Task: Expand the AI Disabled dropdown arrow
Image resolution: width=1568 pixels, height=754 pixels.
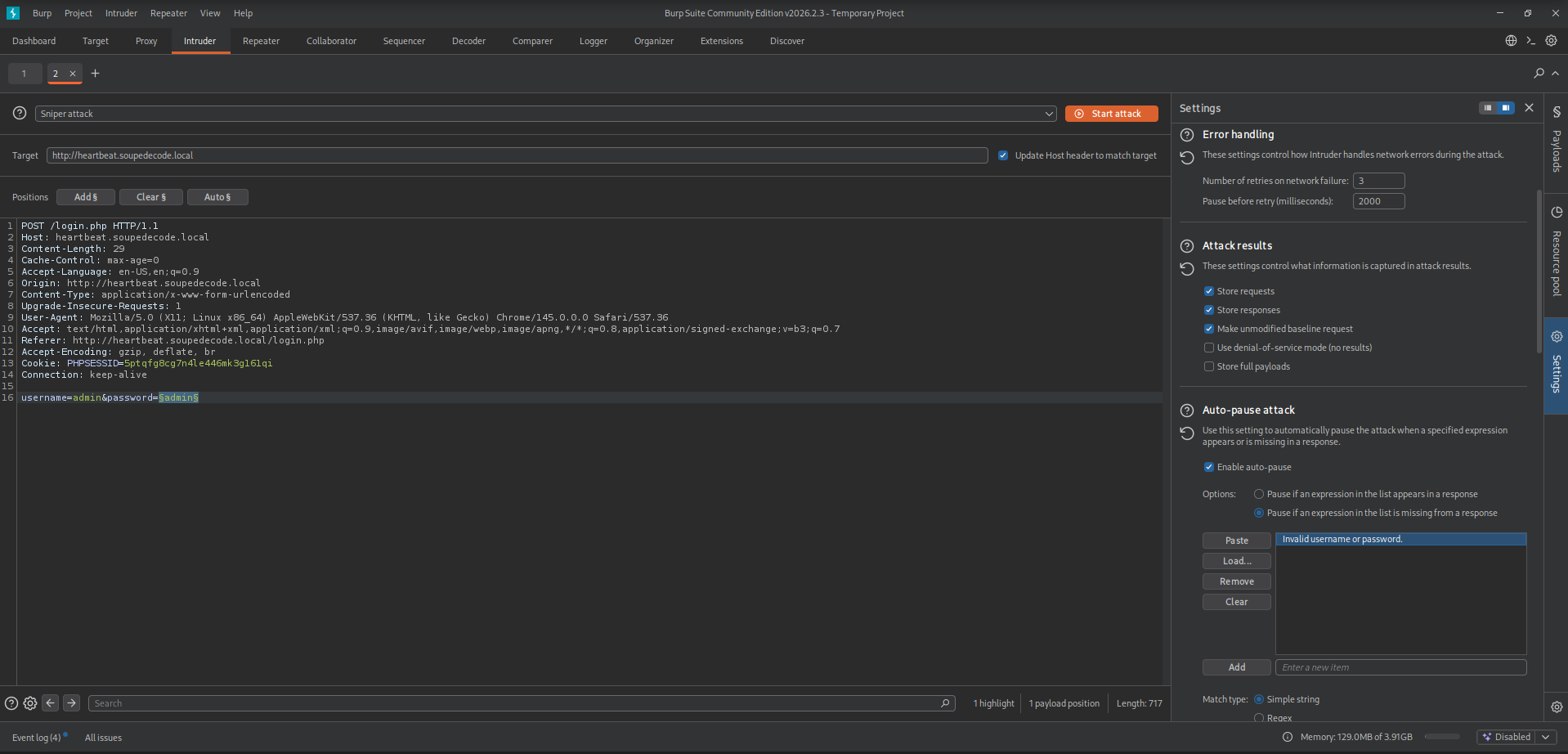Action: click(x=1545, y=737)
